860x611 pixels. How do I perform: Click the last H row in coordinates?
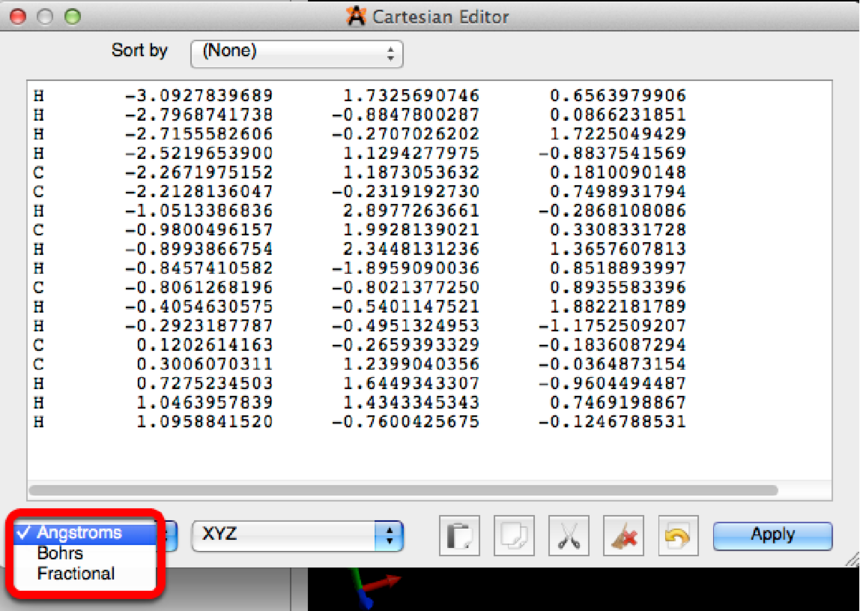pyautogui.click(x=360, y=422)
